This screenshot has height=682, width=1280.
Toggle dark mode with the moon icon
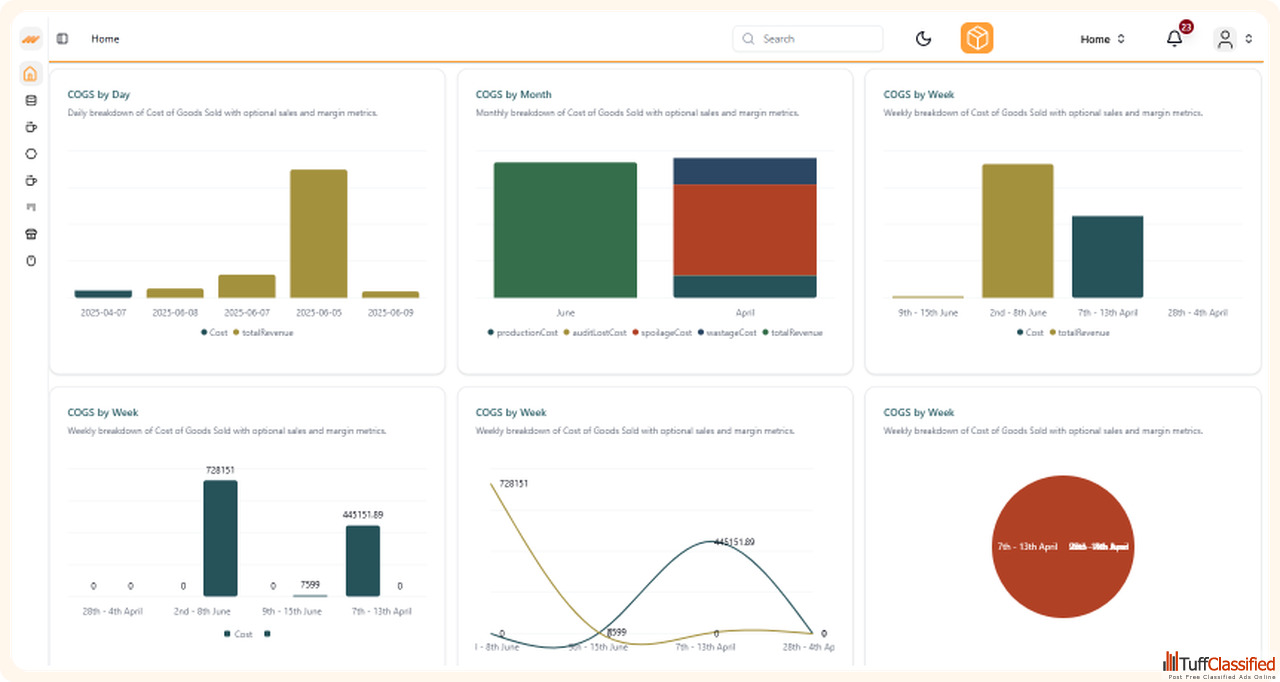(x=923, y=39)
